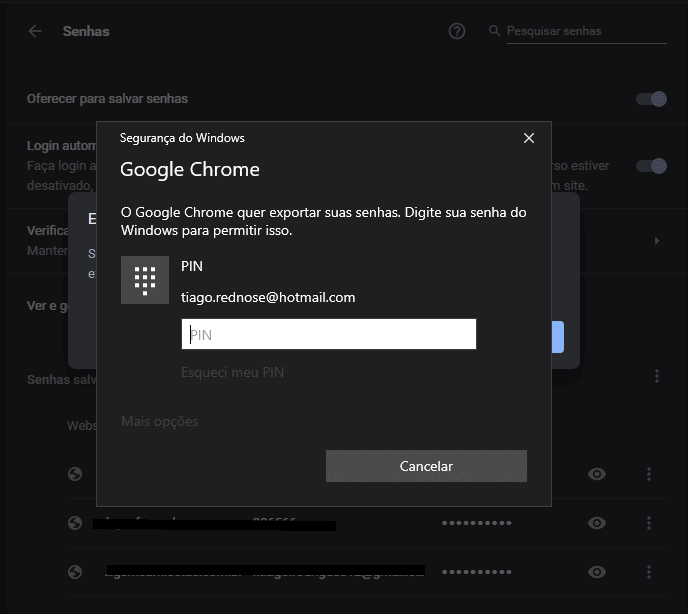688x614 pixels.
Task: Click the Cancelar button
Action: (426, 466)
